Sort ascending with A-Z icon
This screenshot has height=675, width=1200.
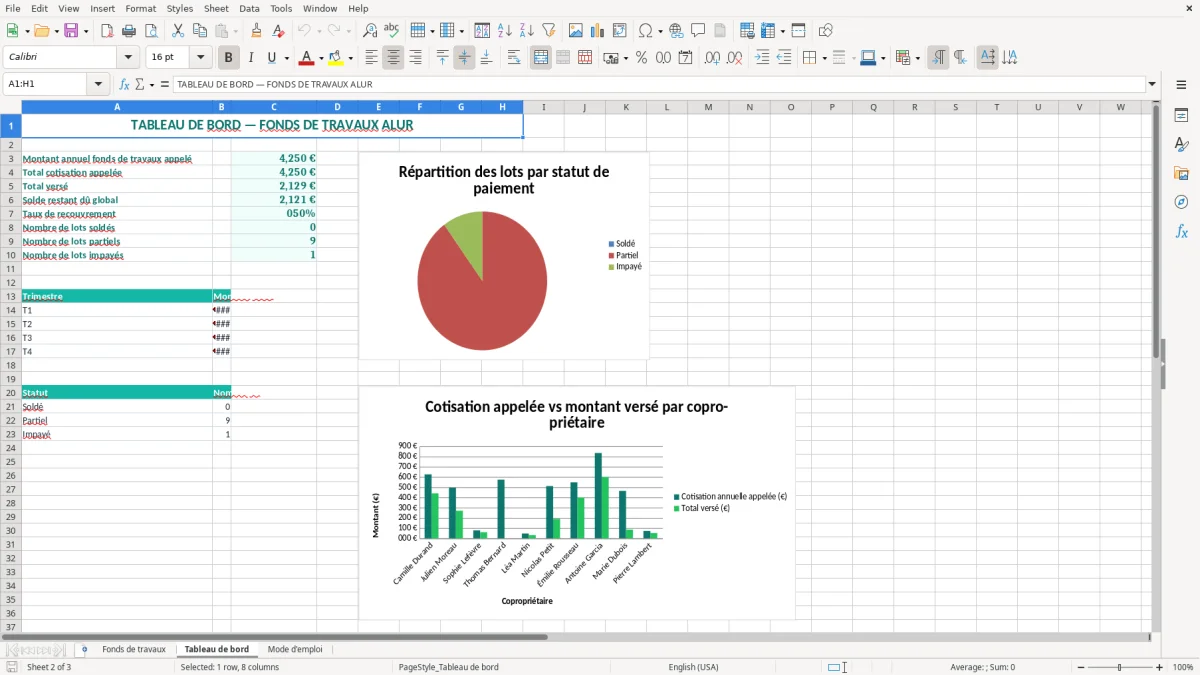pos(505,31)
